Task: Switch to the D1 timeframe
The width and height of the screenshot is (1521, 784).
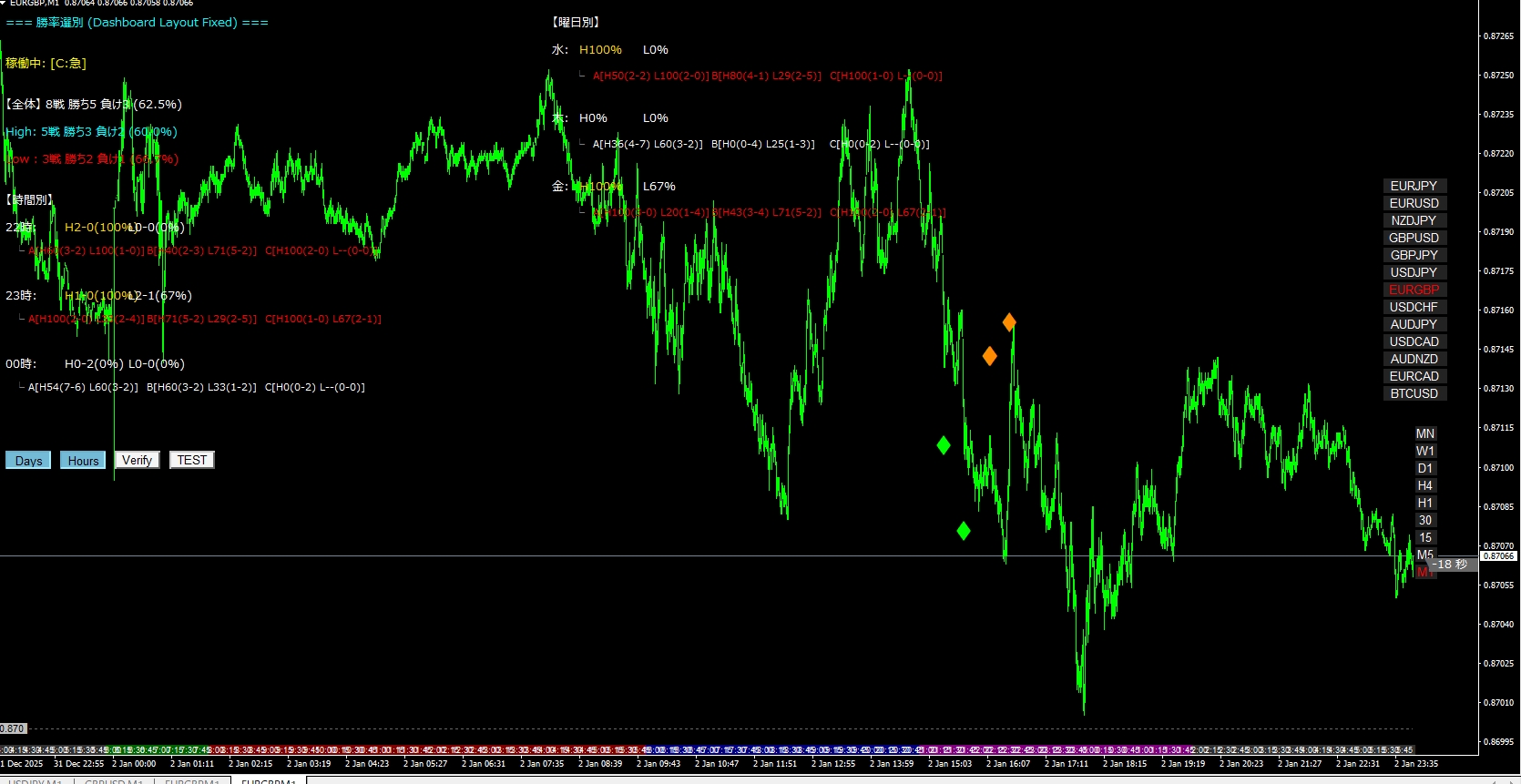Action: pos(1425,468)
